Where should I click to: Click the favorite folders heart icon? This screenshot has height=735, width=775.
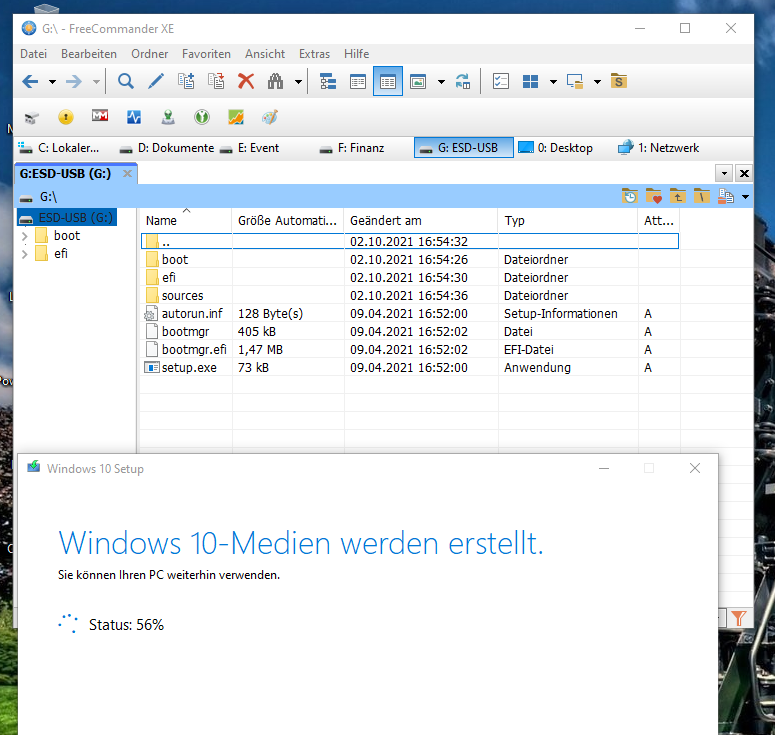coord(654,196)
